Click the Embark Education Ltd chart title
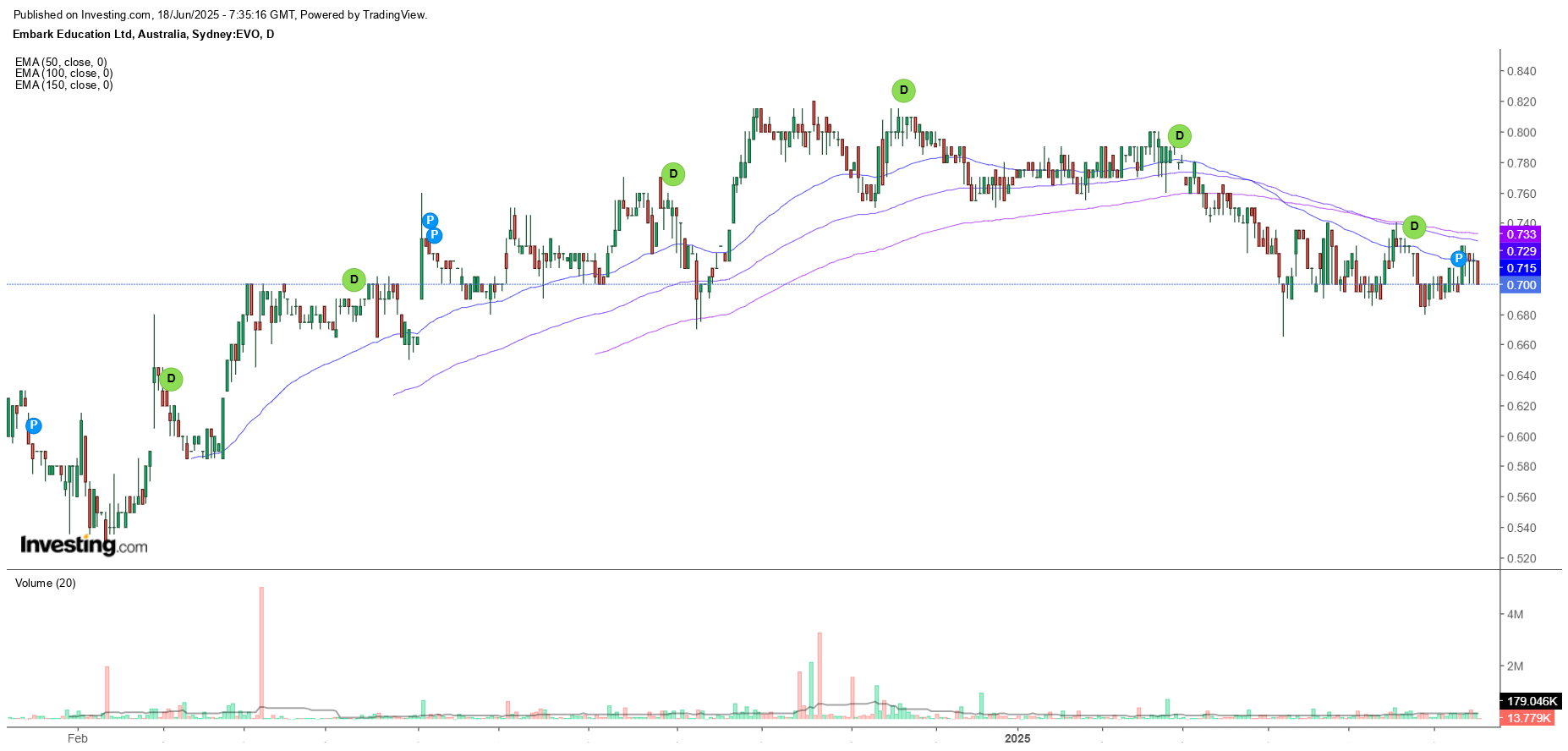1568x751 pixels. [x=143, y=35]
